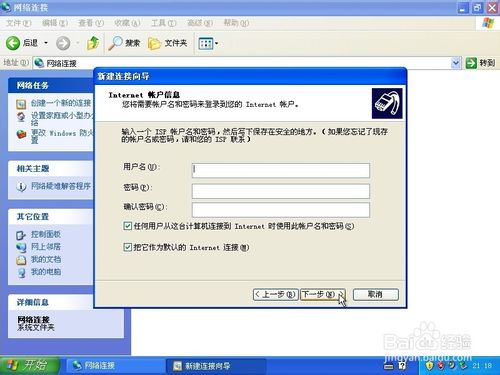Go up one folder level icon
The image size is (500, 375).
coord(93,43)
